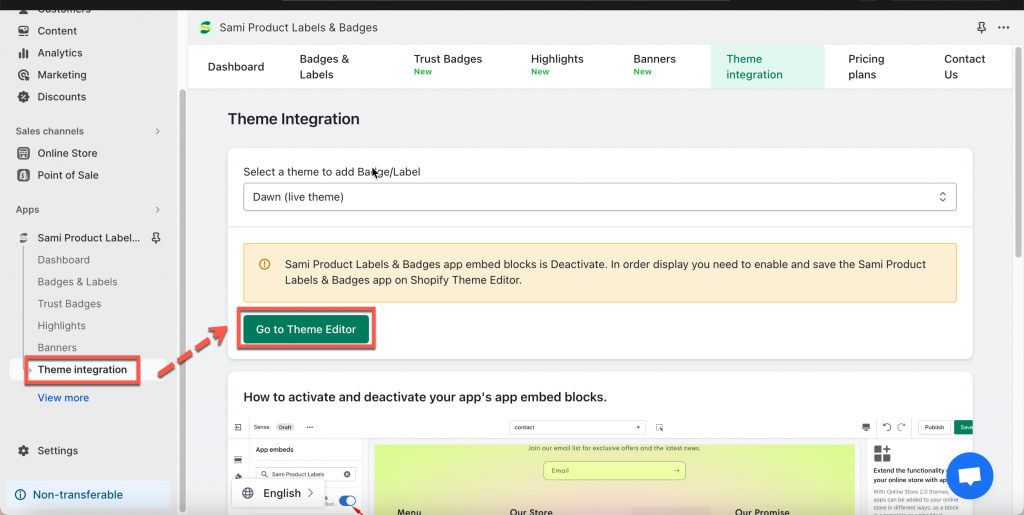Open the three-dot more menu in header
Image resolution: width=1024 pixels, height=515 pixels.
tap(1004, 27)
